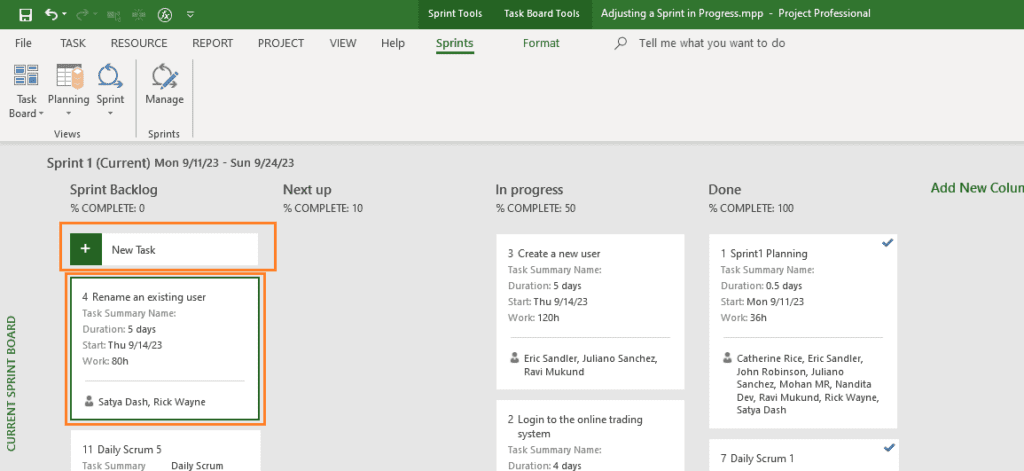Select the Login to the online trading system card
1024x471 pixels.
tap(590, 435)
